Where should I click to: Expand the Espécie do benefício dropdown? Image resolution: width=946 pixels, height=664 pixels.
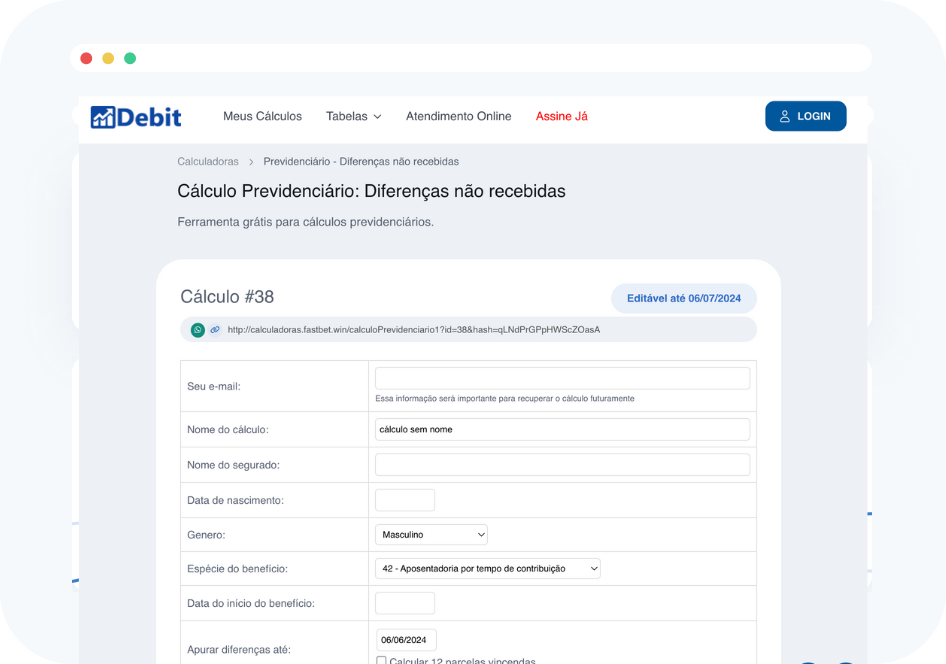tap(488, 568)
